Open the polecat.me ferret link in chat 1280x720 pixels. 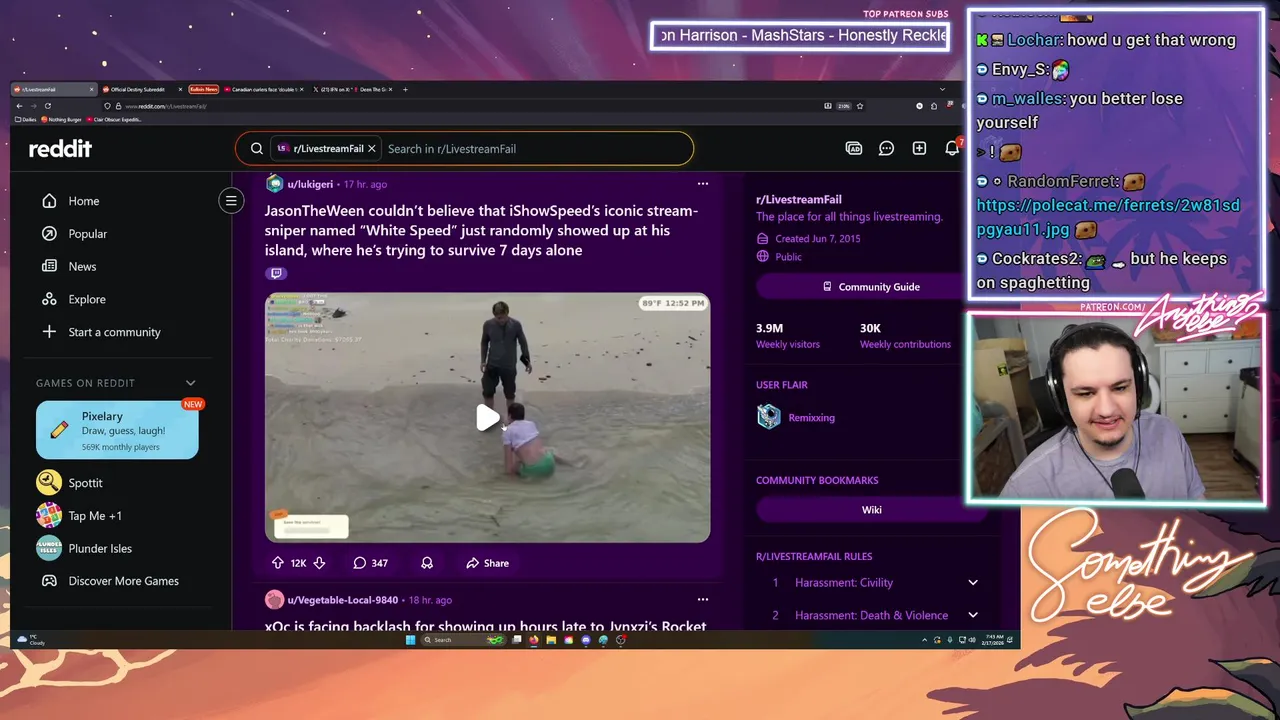(x=1108, y=217)
